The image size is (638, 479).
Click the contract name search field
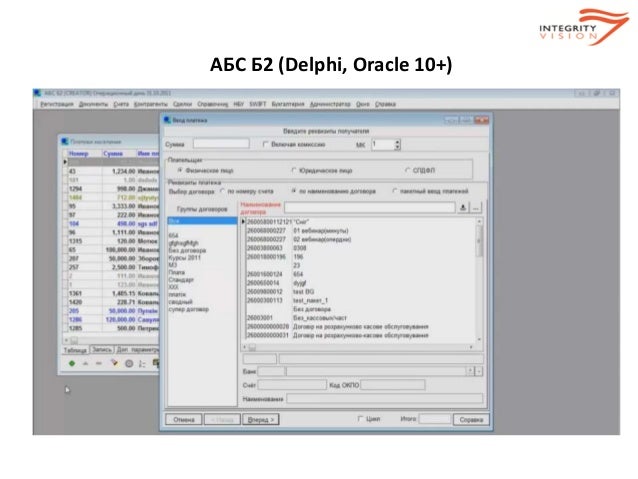[x=369, y=208]
